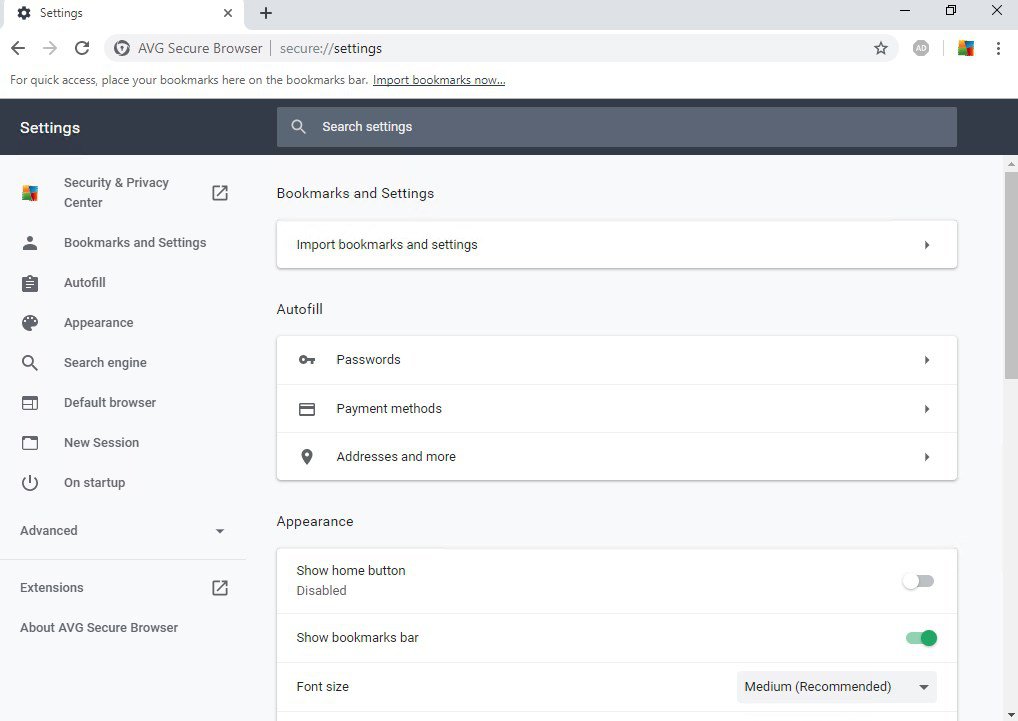Enable the Show home button toggle
This screenshot has width=1018, height=721.
918,581
